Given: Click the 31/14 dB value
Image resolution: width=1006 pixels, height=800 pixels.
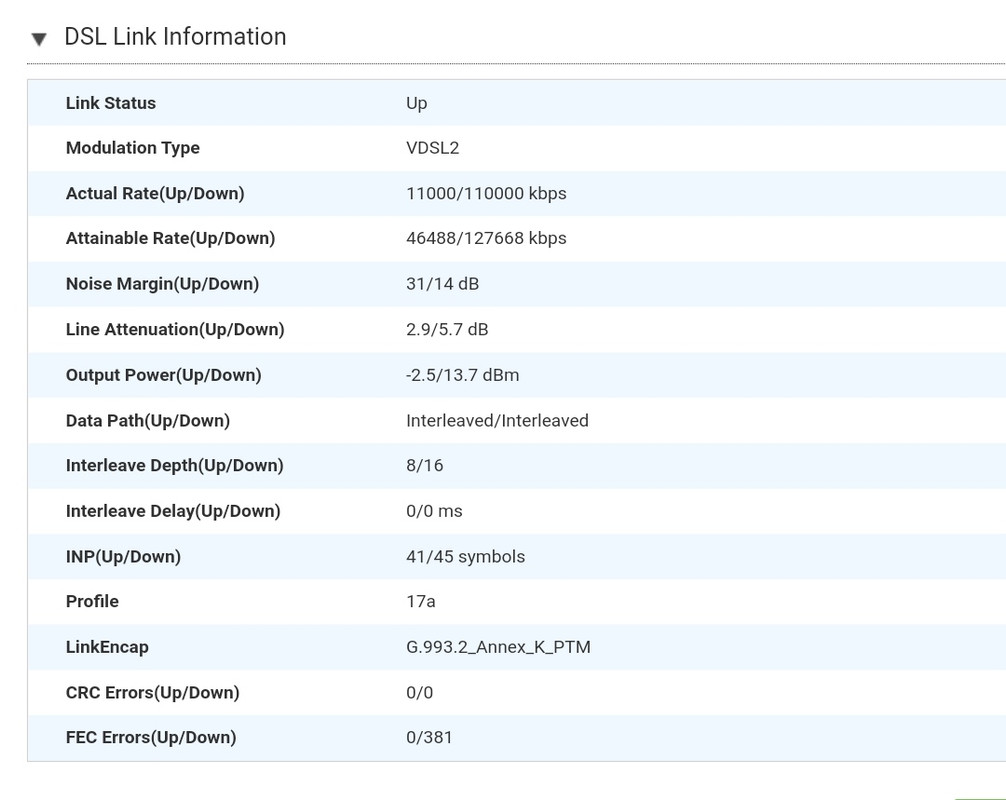Looking at the screenshot, I should click(x=443, y=284).
